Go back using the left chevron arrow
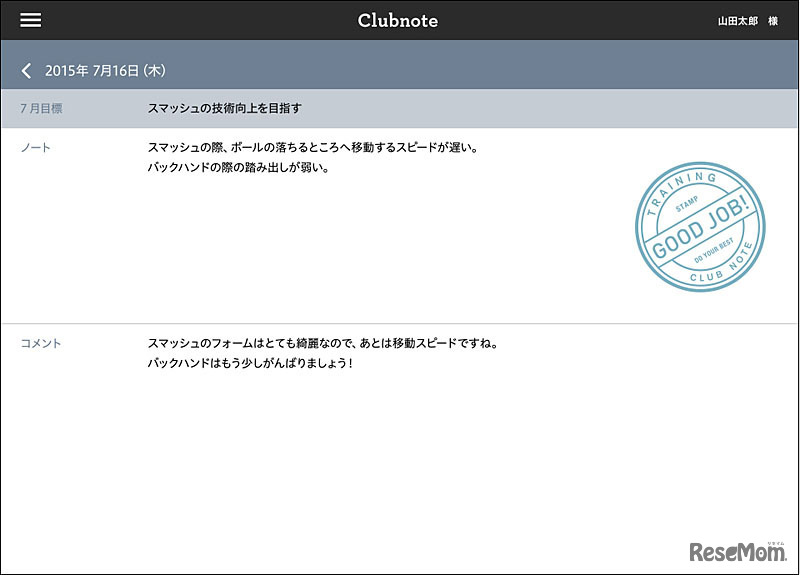Image resolution: width=800 pixels, height=575 pixels. [x=27, y=70]
